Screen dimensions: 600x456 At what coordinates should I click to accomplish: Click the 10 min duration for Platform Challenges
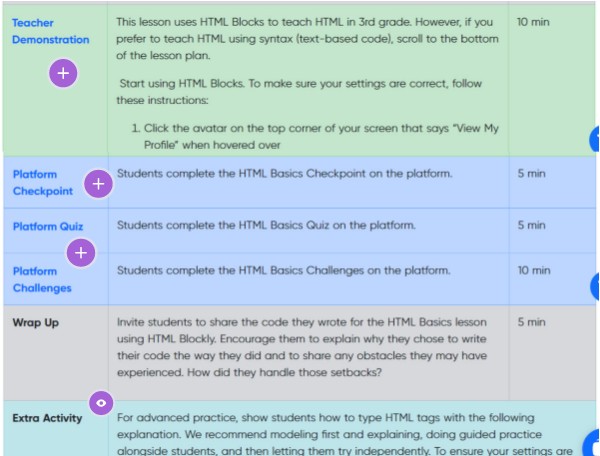[534, 270]
